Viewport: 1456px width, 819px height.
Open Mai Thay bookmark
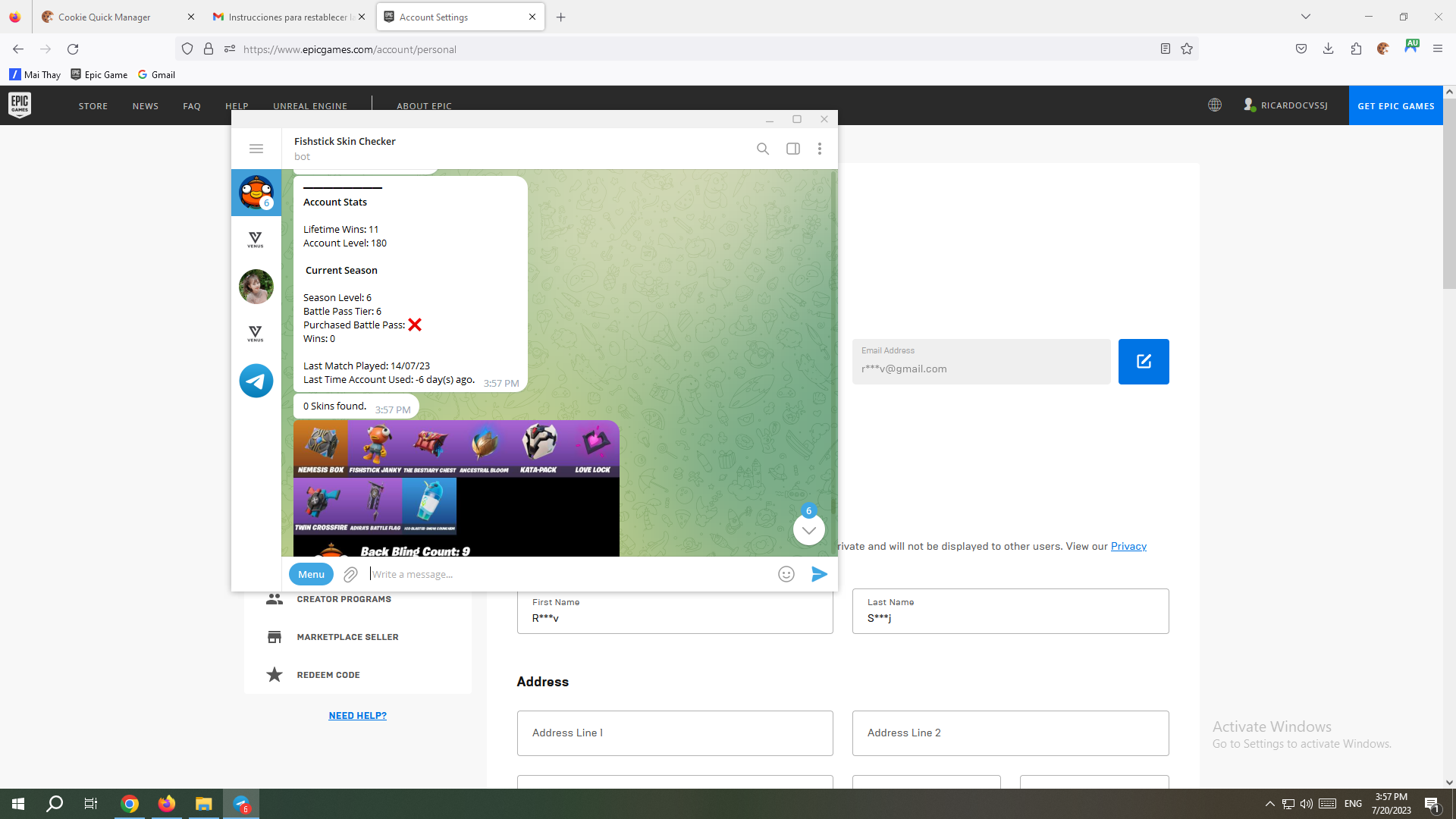35,74
